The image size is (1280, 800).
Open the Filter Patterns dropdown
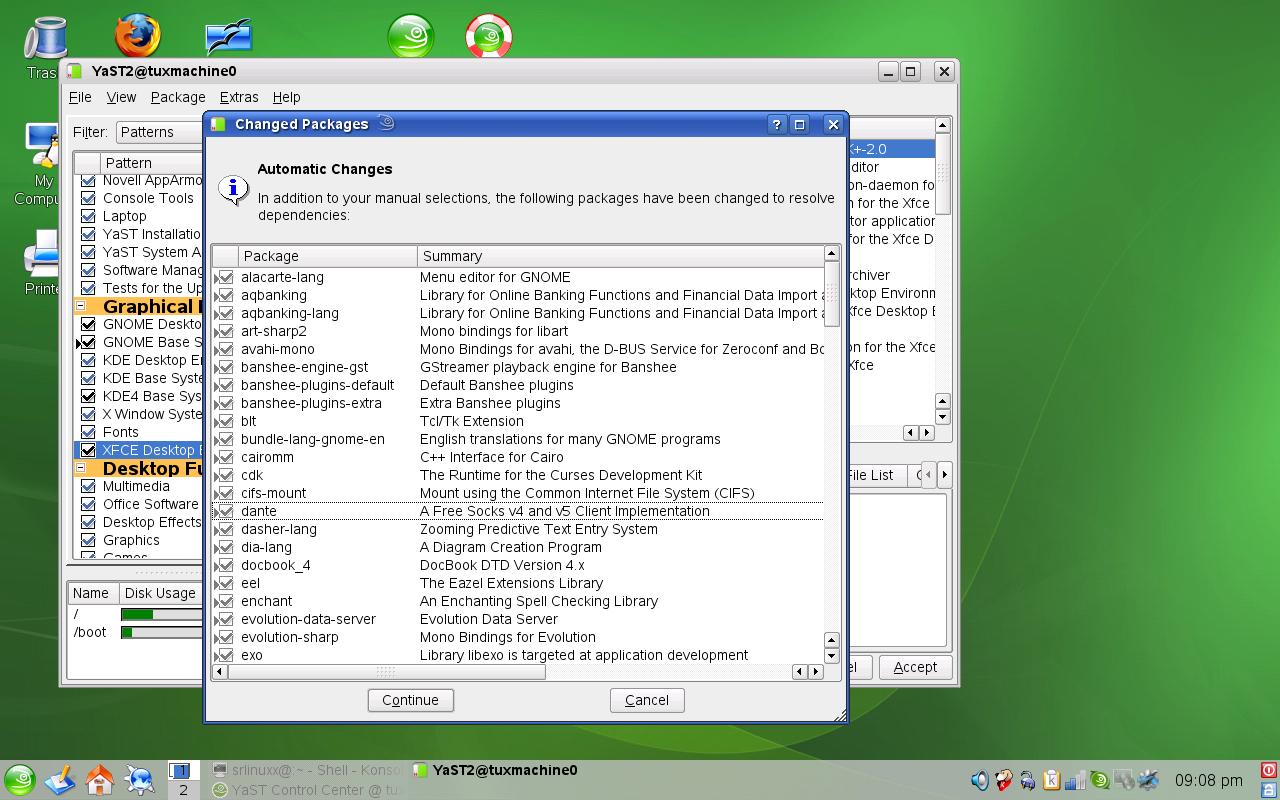[160, 132]
